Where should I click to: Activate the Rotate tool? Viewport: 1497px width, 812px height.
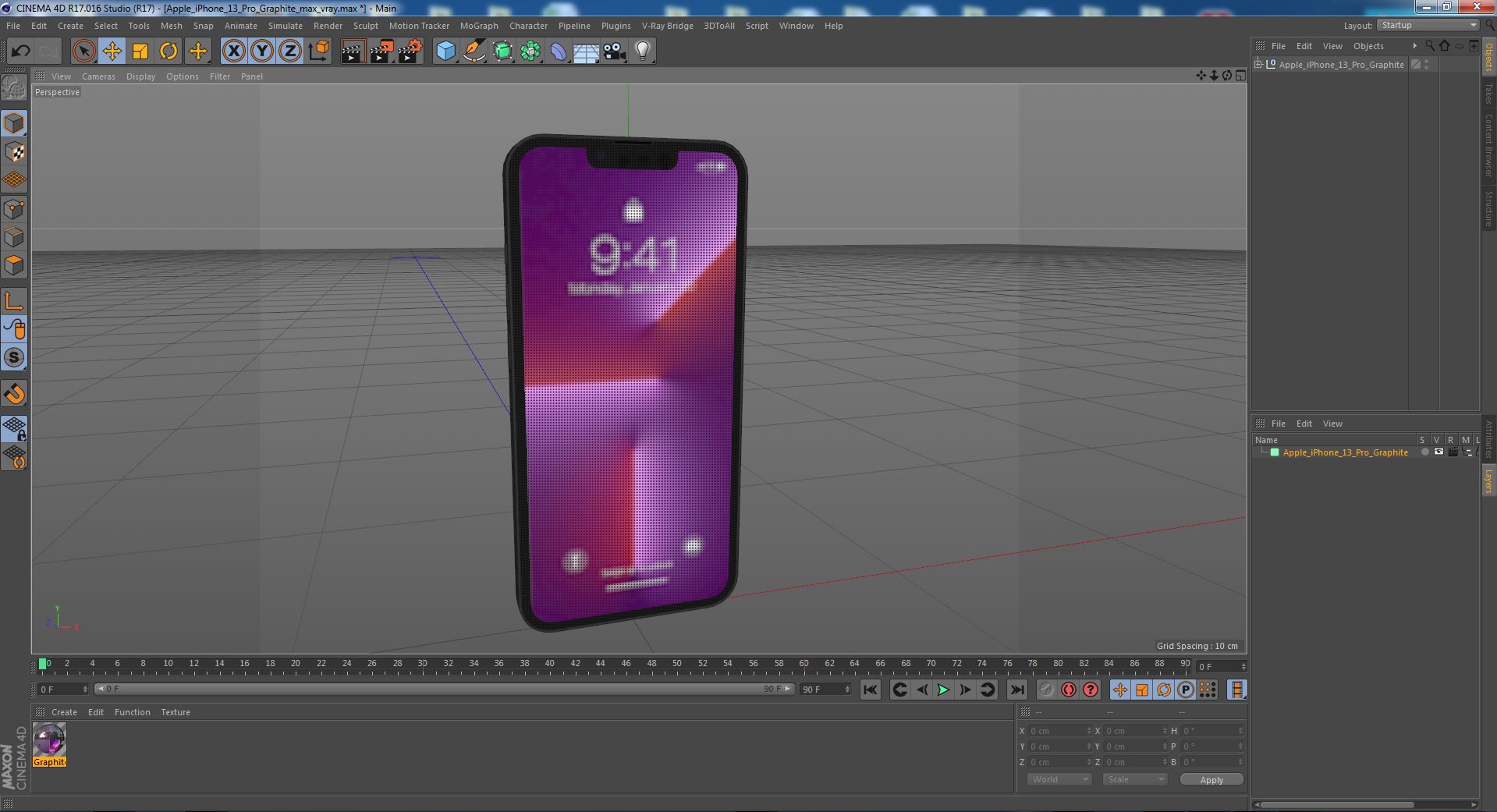pyautogui.click(x=169, y=51)
